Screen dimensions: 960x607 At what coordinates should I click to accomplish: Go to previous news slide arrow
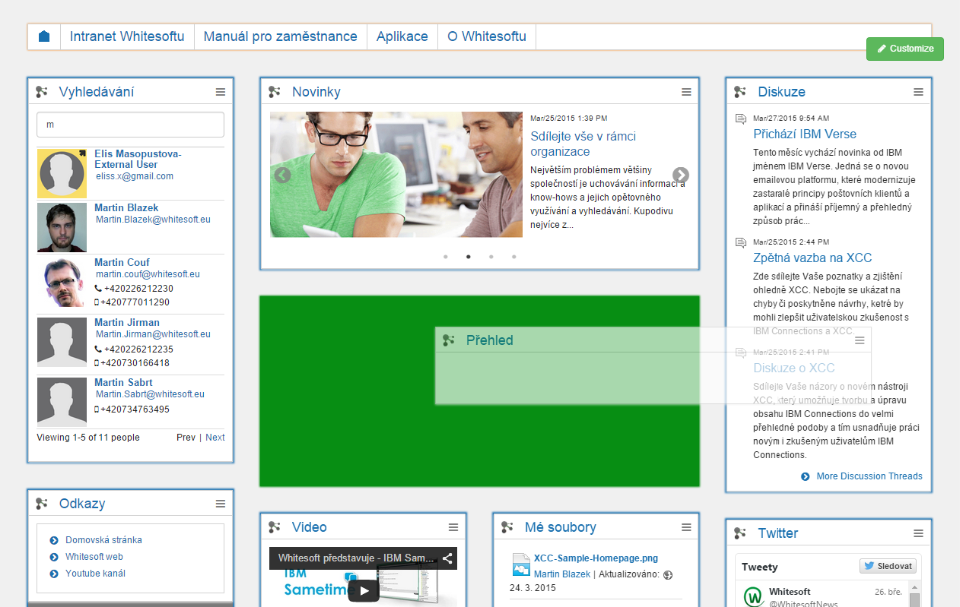[x=282, y=175]
